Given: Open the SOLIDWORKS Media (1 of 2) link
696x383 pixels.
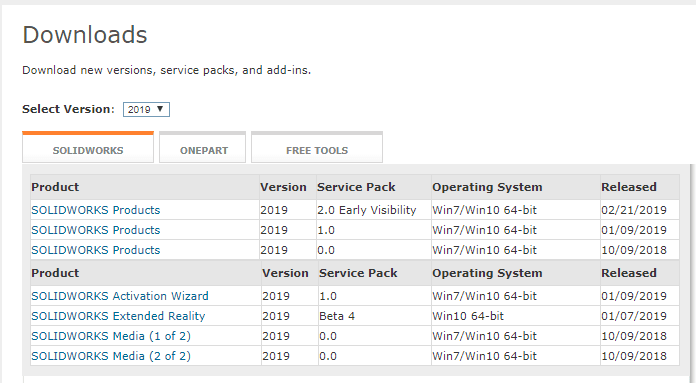Looking at the screenshot, I should [111, 336].
